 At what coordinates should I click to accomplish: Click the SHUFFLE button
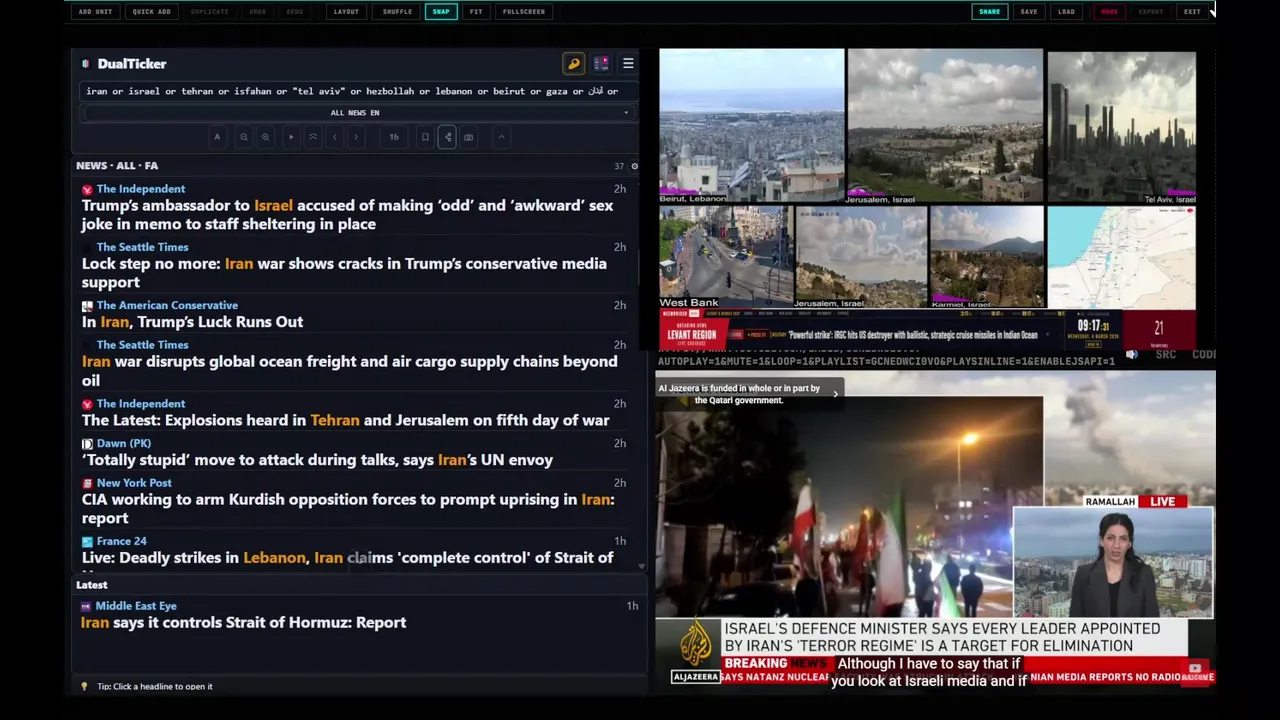pos(397,12)
